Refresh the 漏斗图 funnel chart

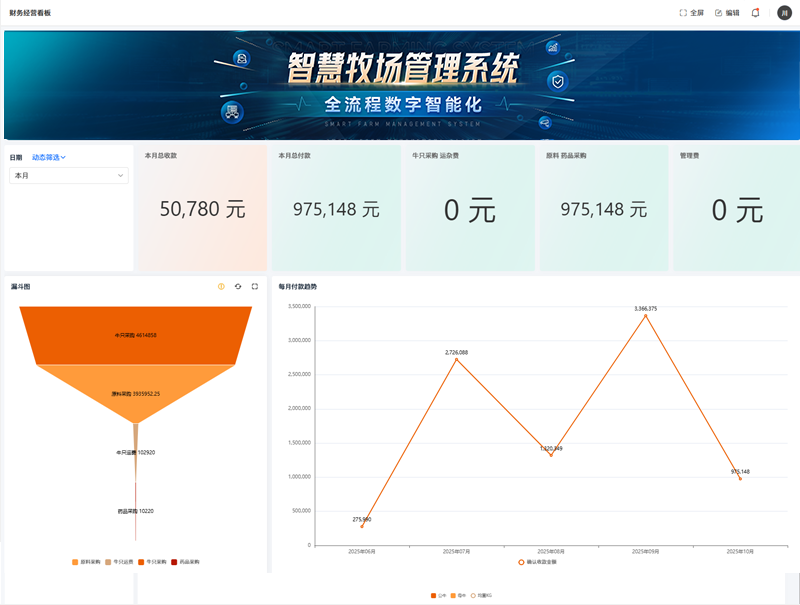pyautogui.click(x=238, y=286)
